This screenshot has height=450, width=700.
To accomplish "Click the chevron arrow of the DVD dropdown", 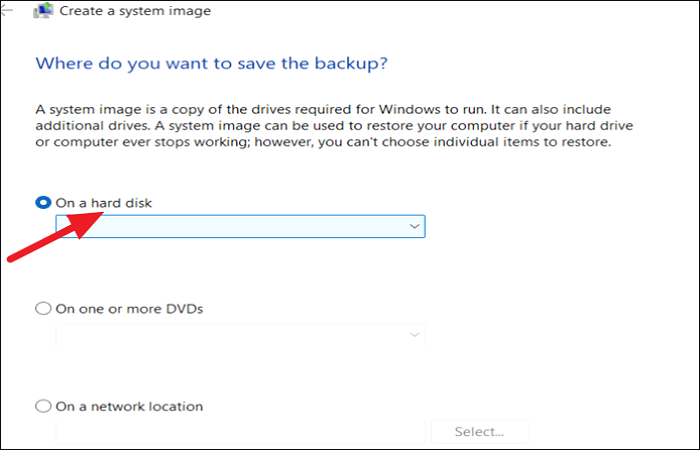I will (414, 334).
